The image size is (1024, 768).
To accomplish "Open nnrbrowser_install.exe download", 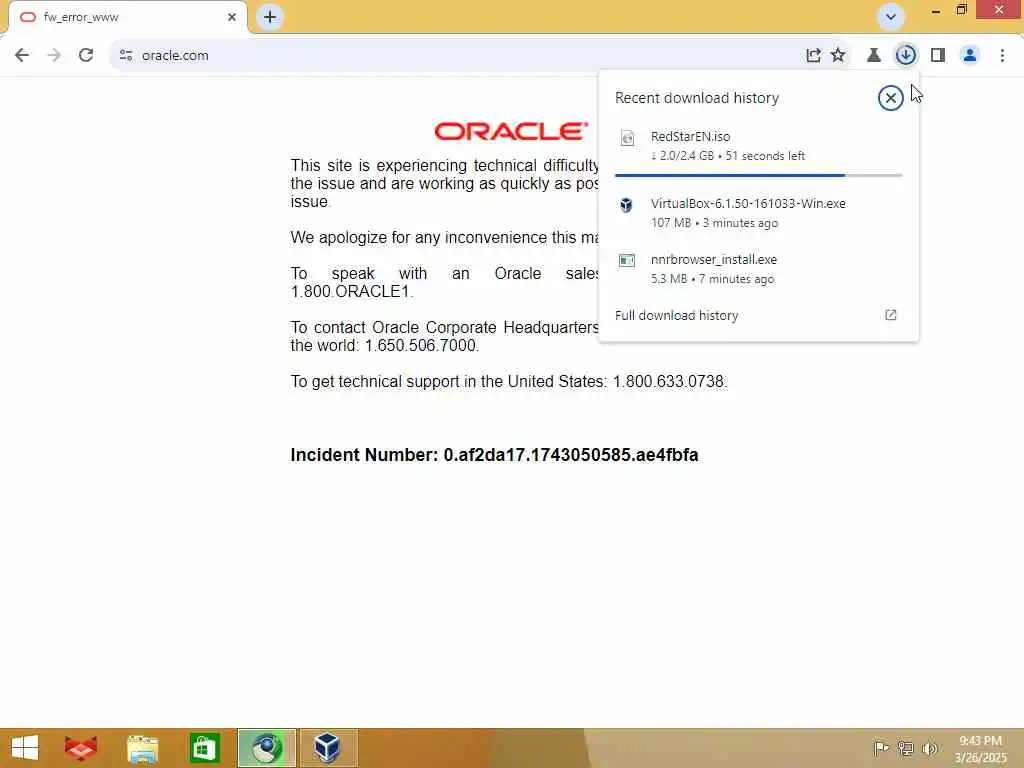I will [x=758, y=269].
